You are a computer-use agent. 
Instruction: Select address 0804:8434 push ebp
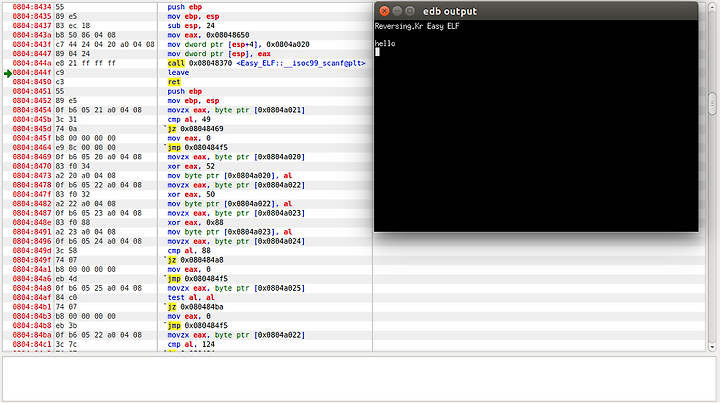coord(32,7)
